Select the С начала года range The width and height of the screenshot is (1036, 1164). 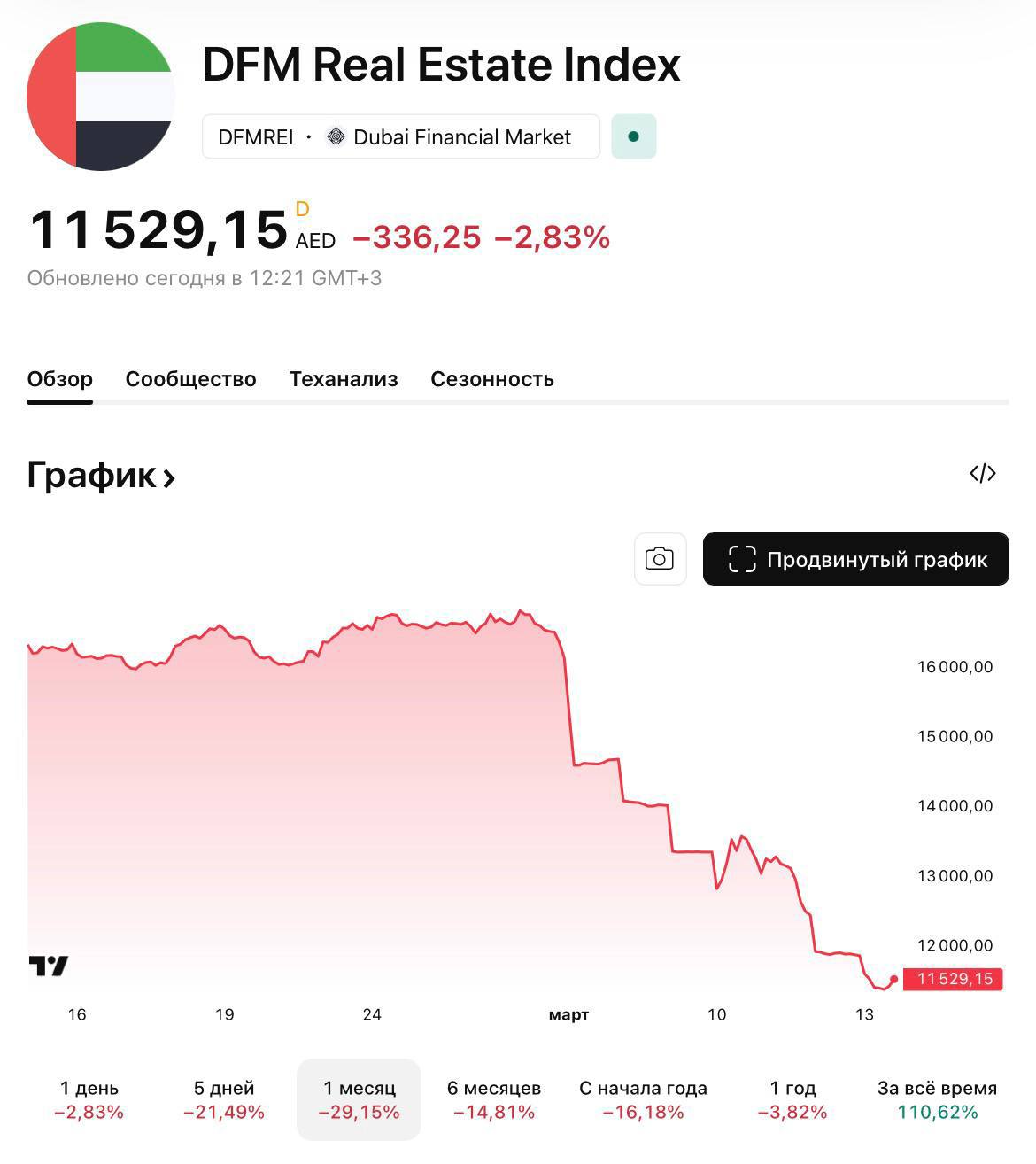tap(643, 1099)
